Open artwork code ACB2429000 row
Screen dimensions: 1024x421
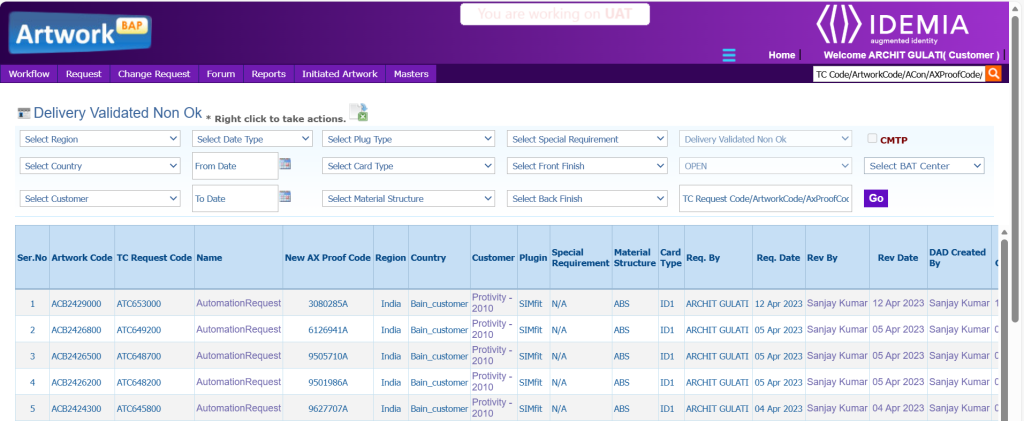(x=78, y=303)
